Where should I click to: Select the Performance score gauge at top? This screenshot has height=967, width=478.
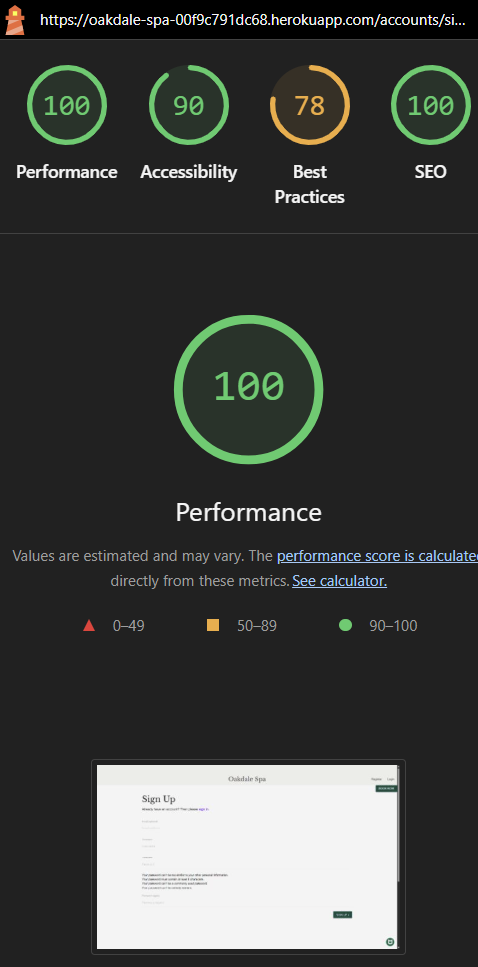click(67, 105)
